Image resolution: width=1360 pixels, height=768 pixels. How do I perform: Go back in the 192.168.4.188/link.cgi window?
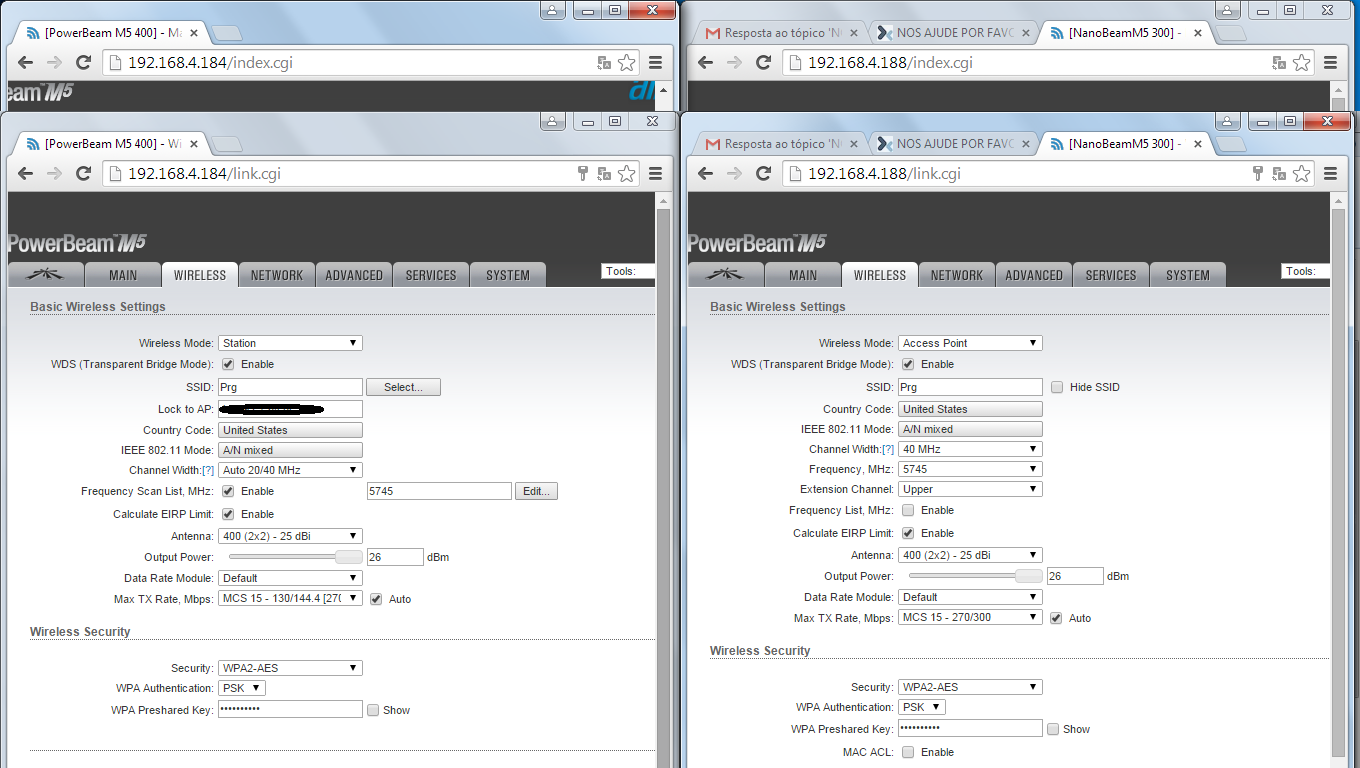(x=706, y=173)
